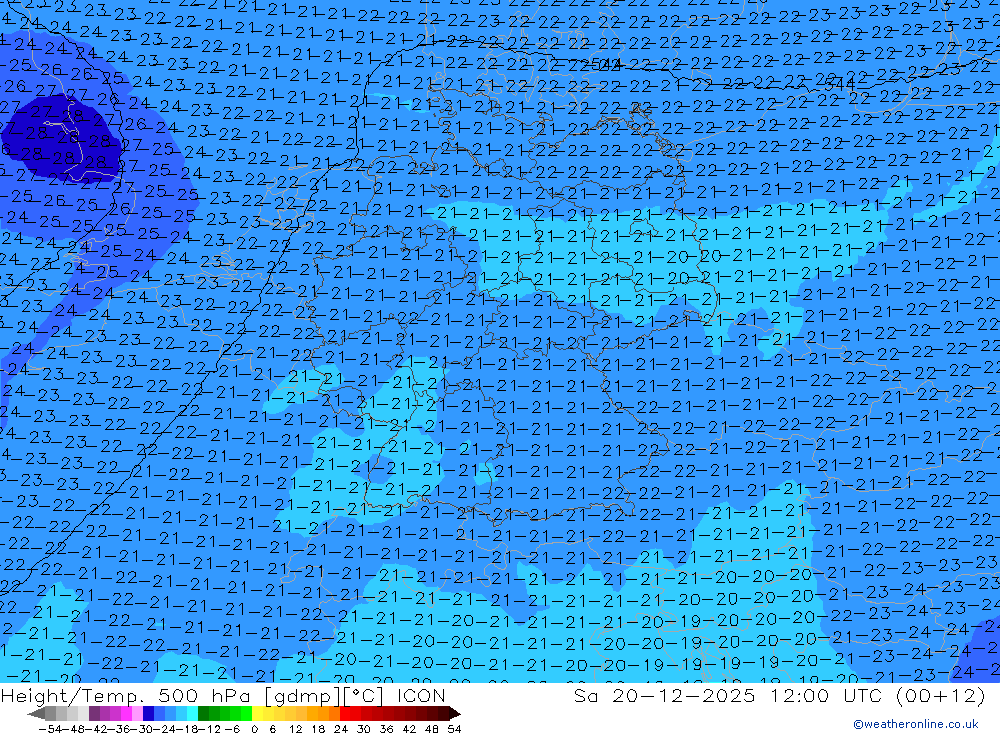Click the positive '18' legend value

(x=318, y=729)
